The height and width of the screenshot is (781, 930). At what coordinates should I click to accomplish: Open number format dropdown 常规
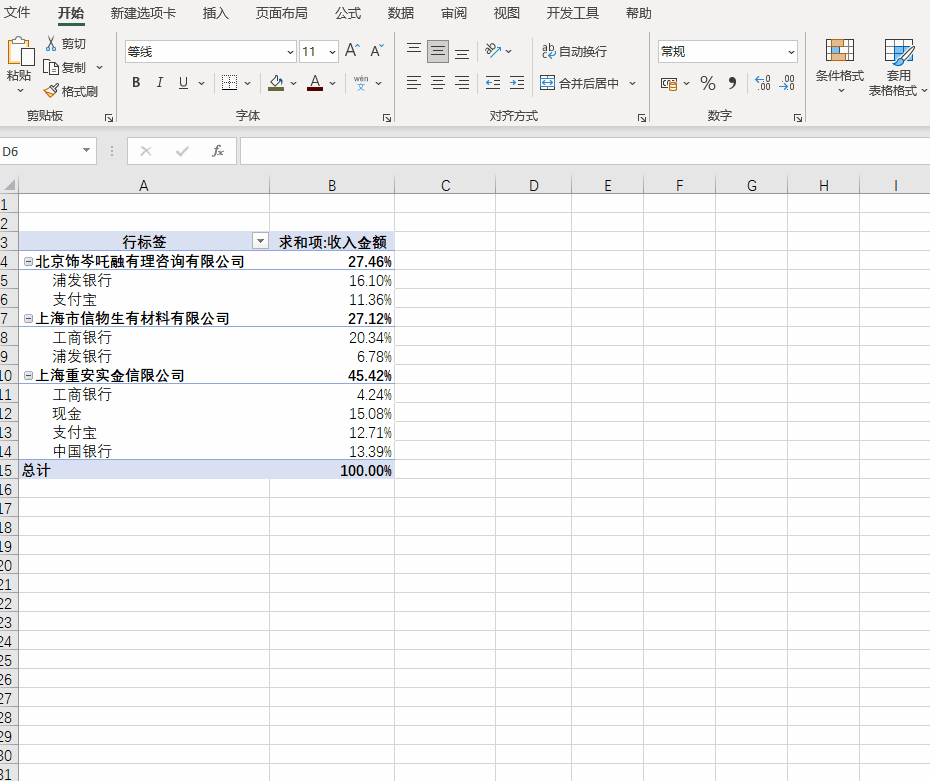tap(791, 52)
